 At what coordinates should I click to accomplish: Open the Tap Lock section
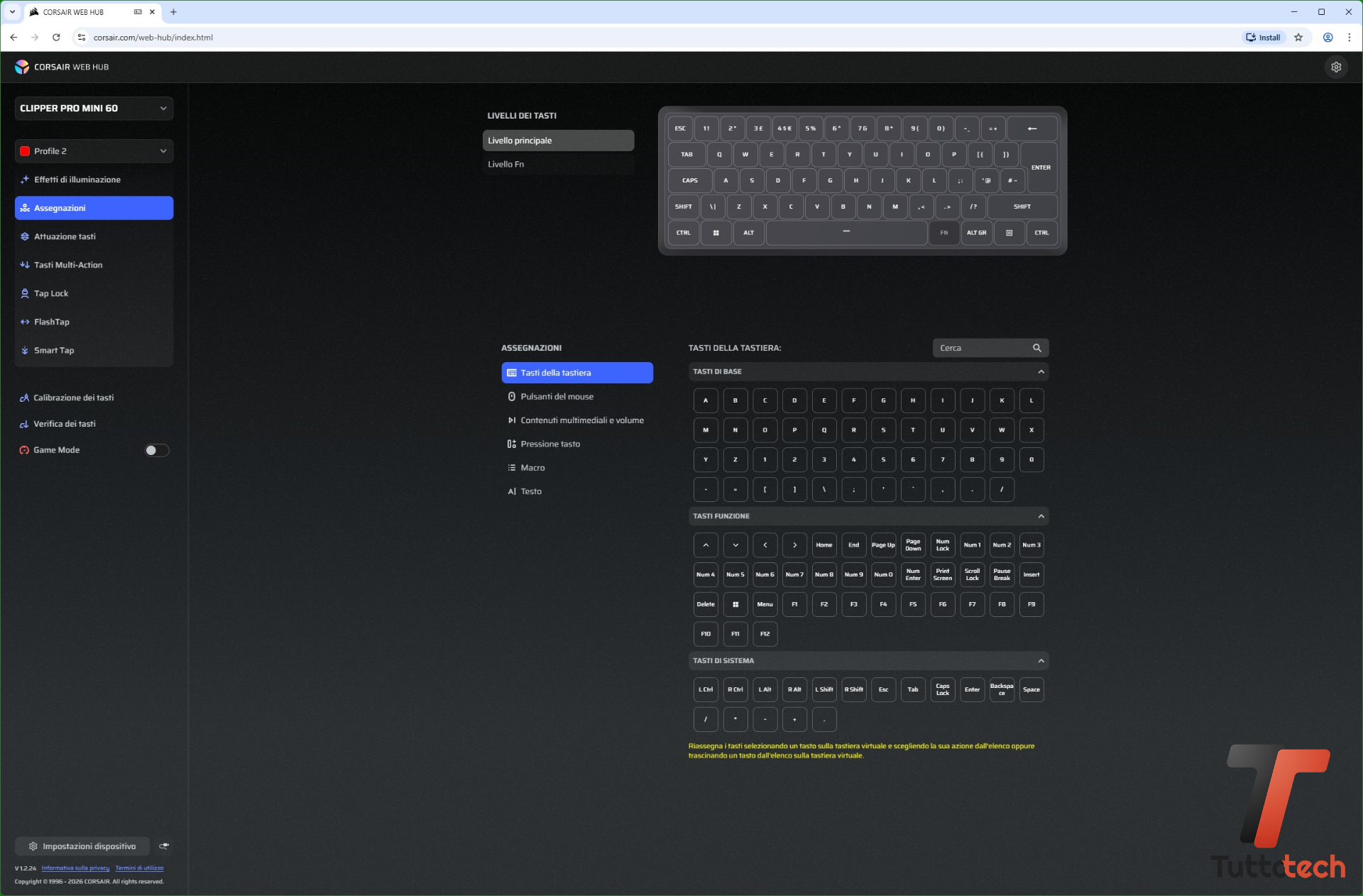pos(94,293)
